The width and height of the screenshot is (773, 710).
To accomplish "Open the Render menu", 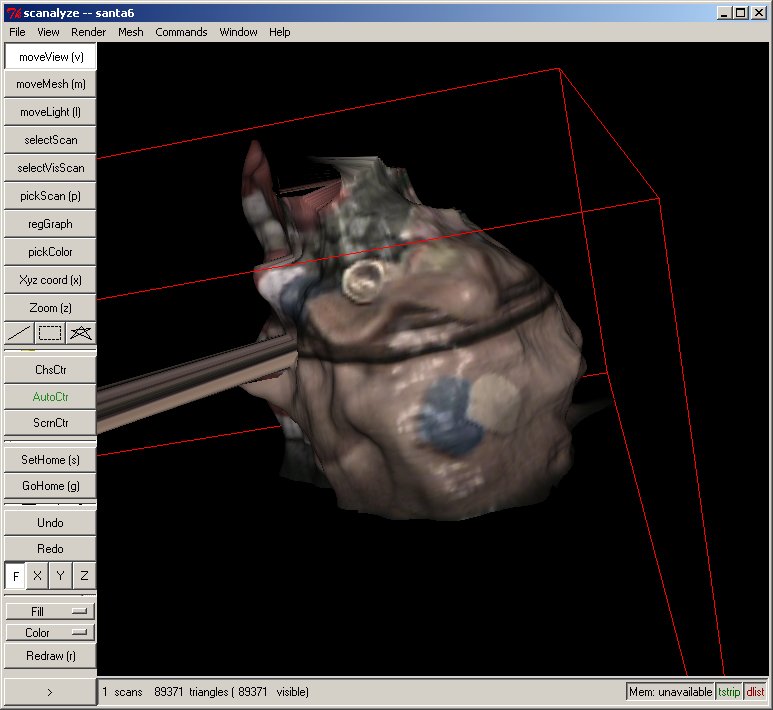I will coord(88,32).
